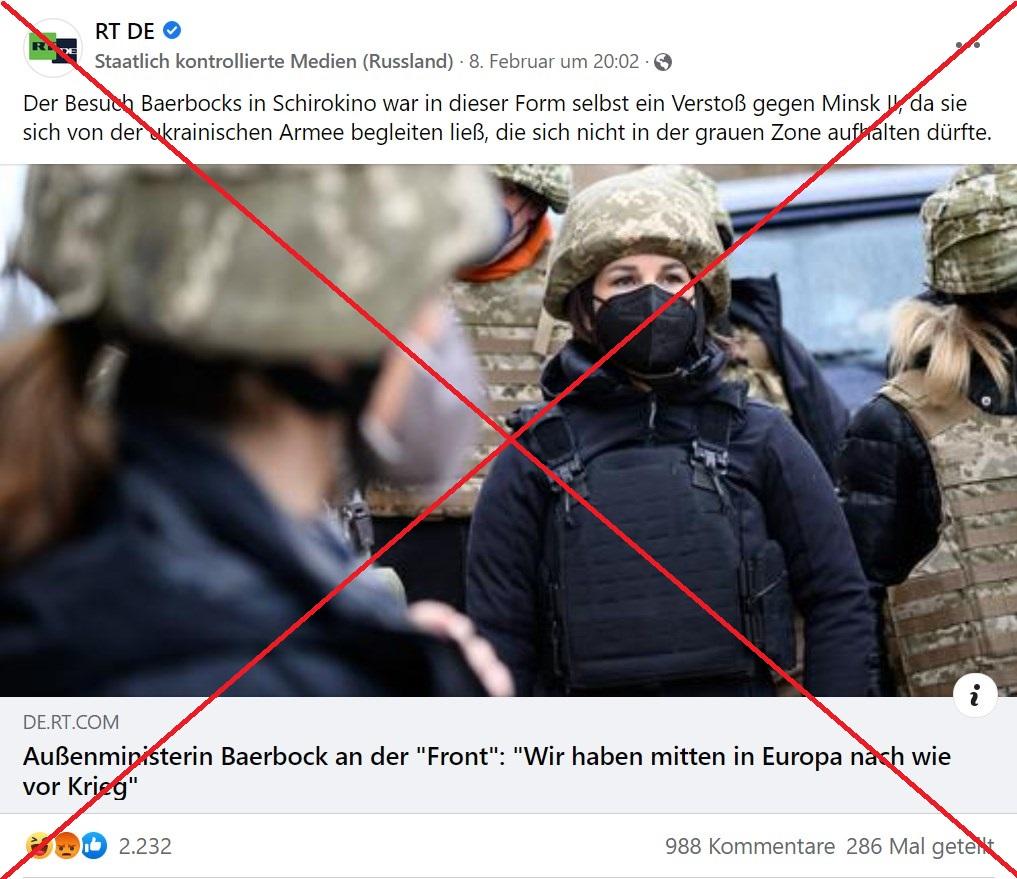The height and width of the screenshot is (879, 1017).
Task: Click the post text about Baerbocks Besuch in Schirokino
Action: tap(507, 117)
